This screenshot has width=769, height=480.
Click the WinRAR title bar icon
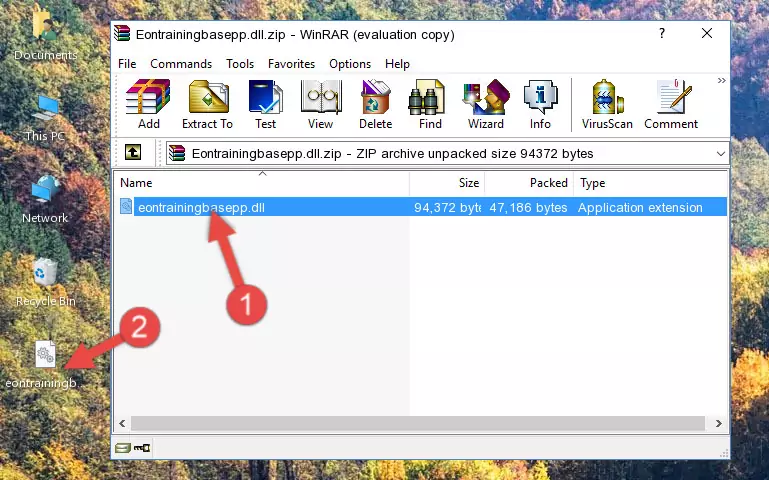pos(122,34)
